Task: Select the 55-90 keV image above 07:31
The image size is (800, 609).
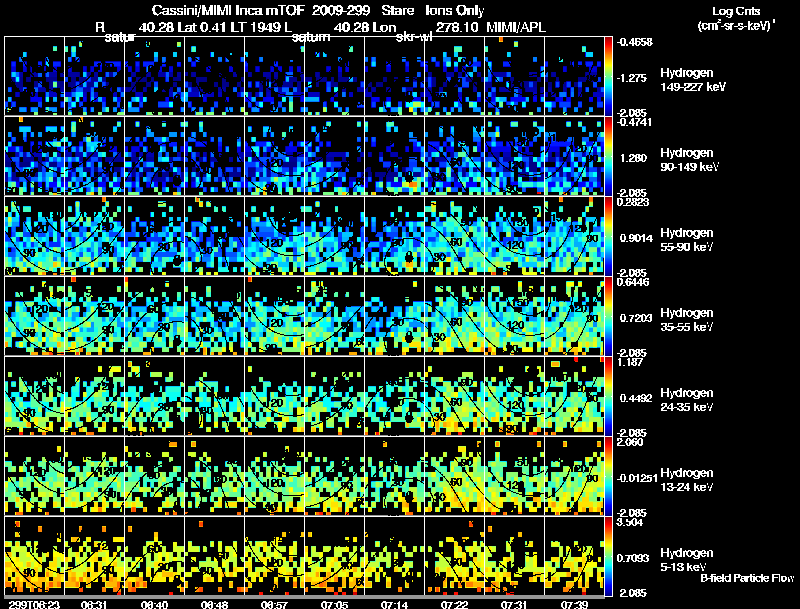Action: 514,236
